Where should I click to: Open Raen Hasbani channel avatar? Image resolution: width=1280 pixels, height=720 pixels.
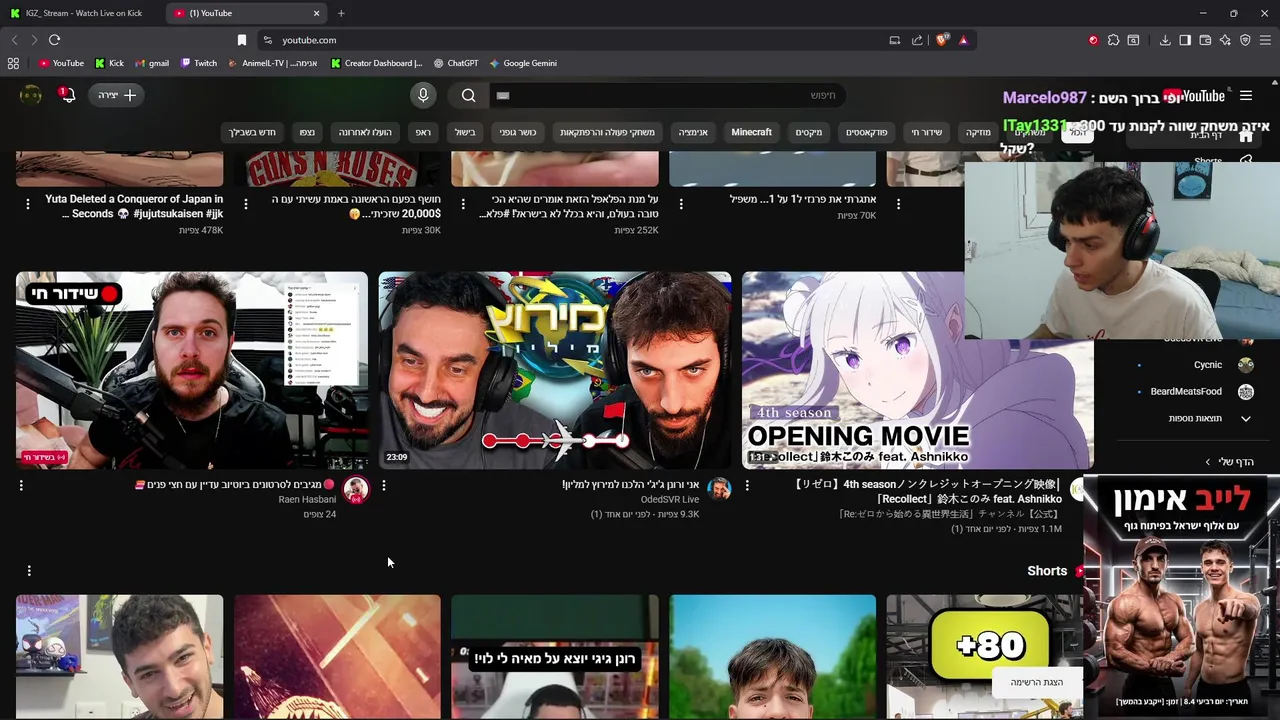[x=356, y=489]
